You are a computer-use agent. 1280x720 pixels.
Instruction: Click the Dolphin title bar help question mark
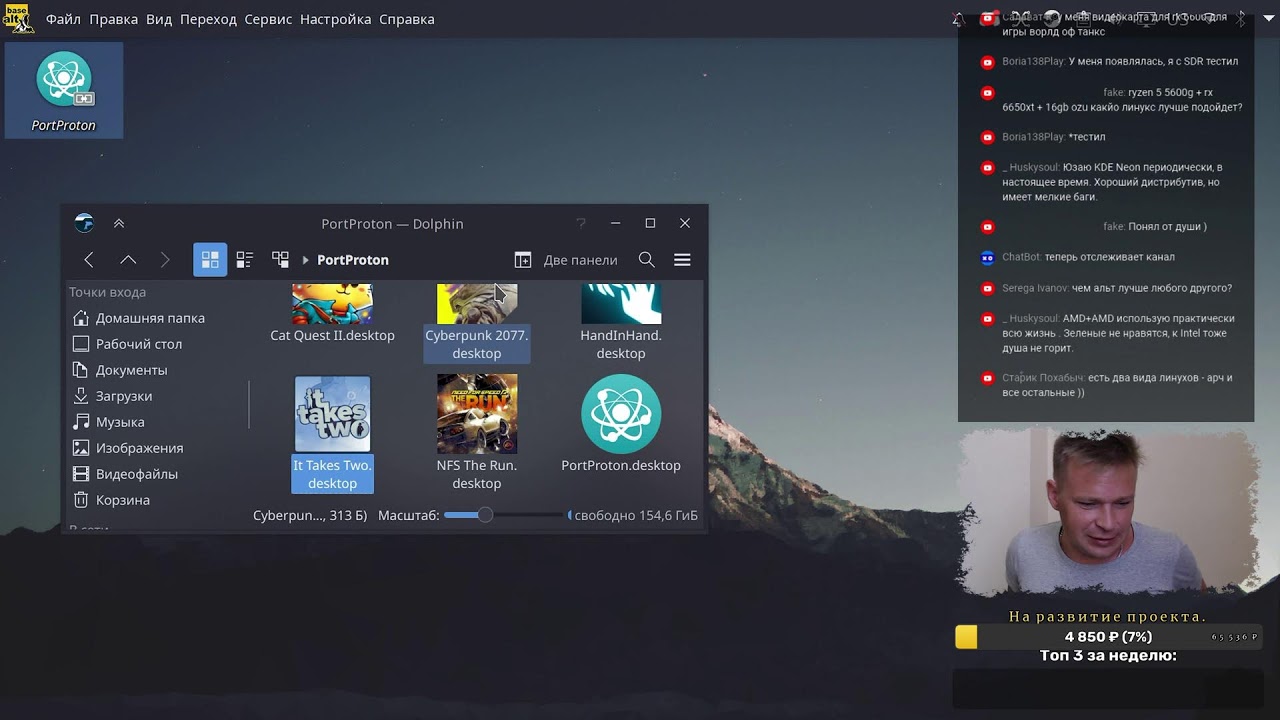pyautogui.click(x=581, y=223)
